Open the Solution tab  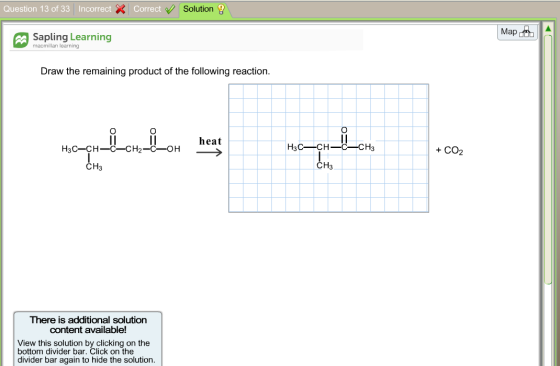pyautogui.click(x=204, y=9)
